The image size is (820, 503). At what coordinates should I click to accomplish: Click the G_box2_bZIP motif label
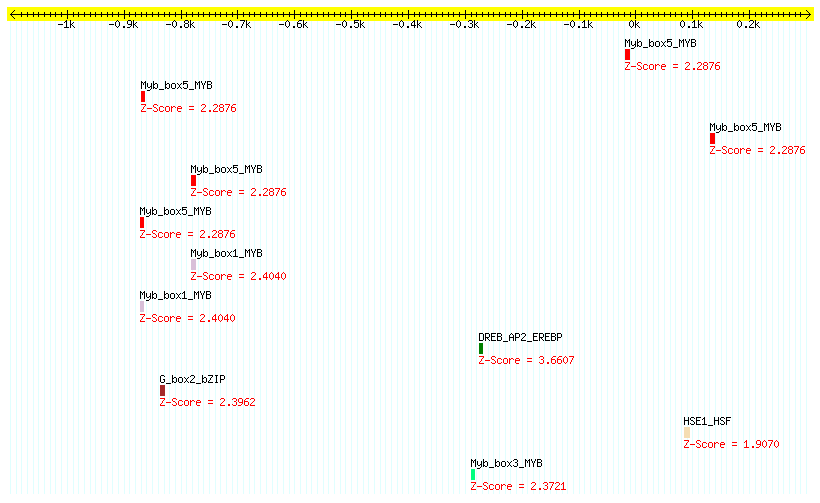point(192,380)
